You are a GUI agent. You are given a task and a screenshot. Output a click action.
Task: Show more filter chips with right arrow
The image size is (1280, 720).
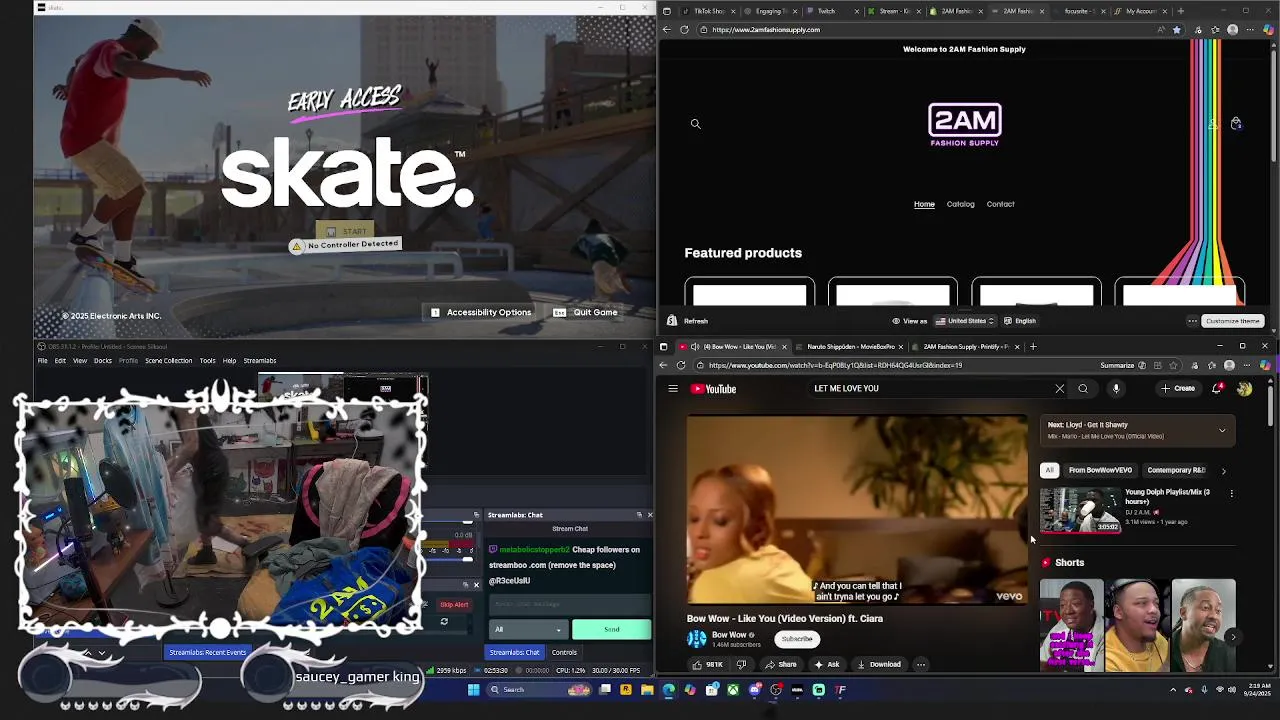pos(1223,471)
